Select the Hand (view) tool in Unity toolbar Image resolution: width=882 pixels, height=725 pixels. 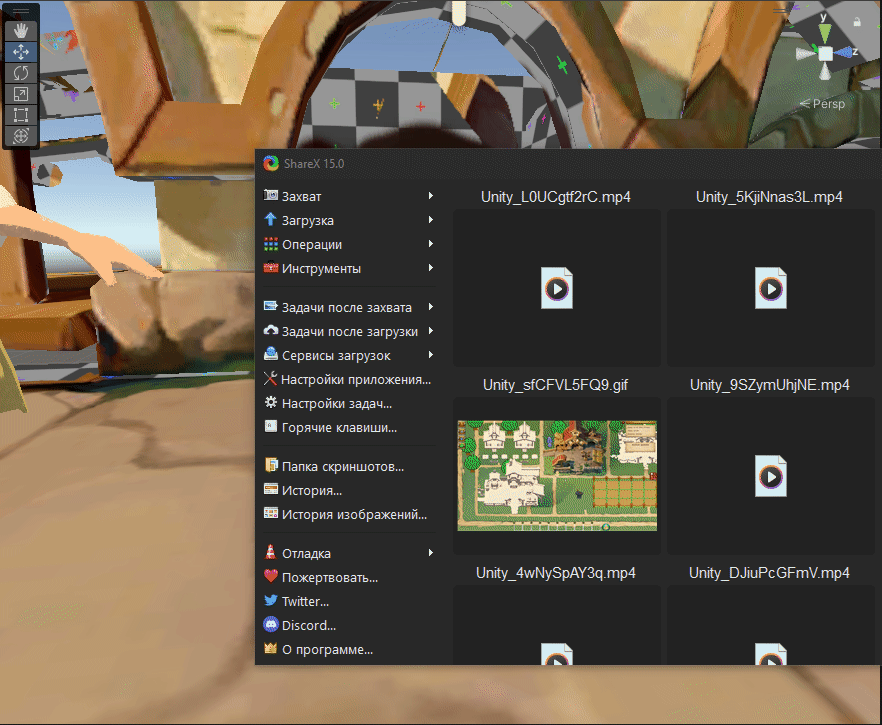[x=21, y=30]
